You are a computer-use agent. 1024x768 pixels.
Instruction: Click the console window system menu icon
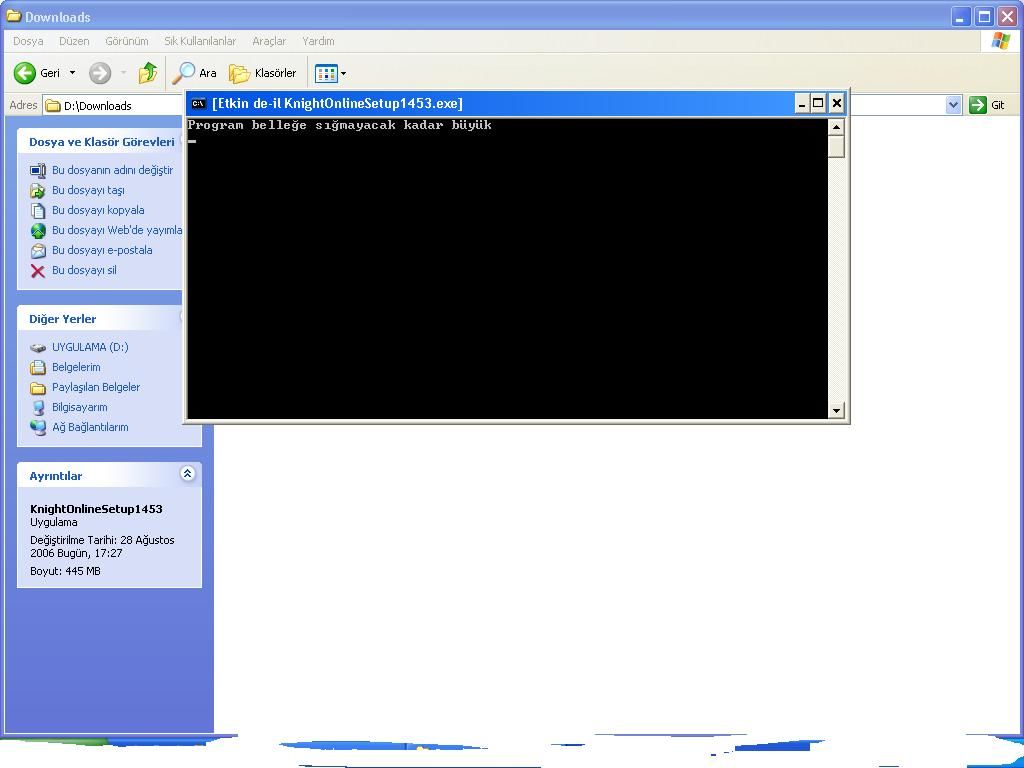tap(199, 103)
